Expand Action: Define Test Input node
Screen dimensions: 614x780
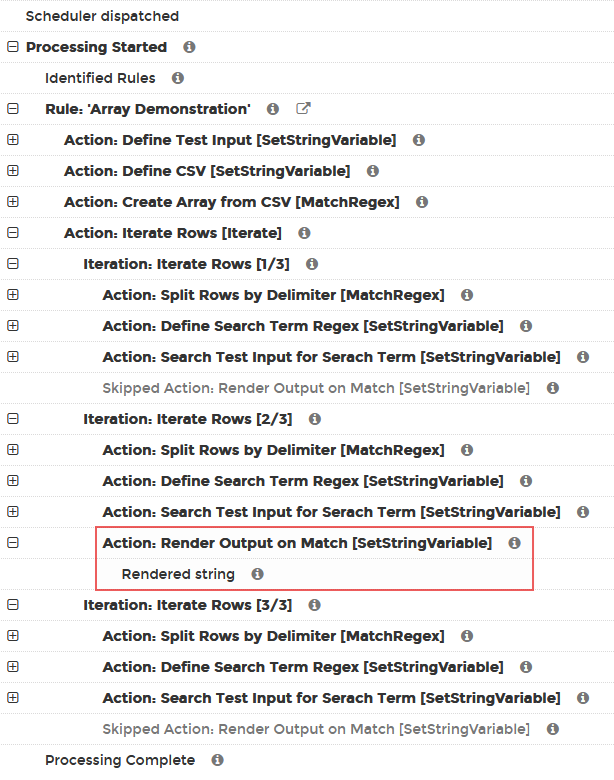13,140
